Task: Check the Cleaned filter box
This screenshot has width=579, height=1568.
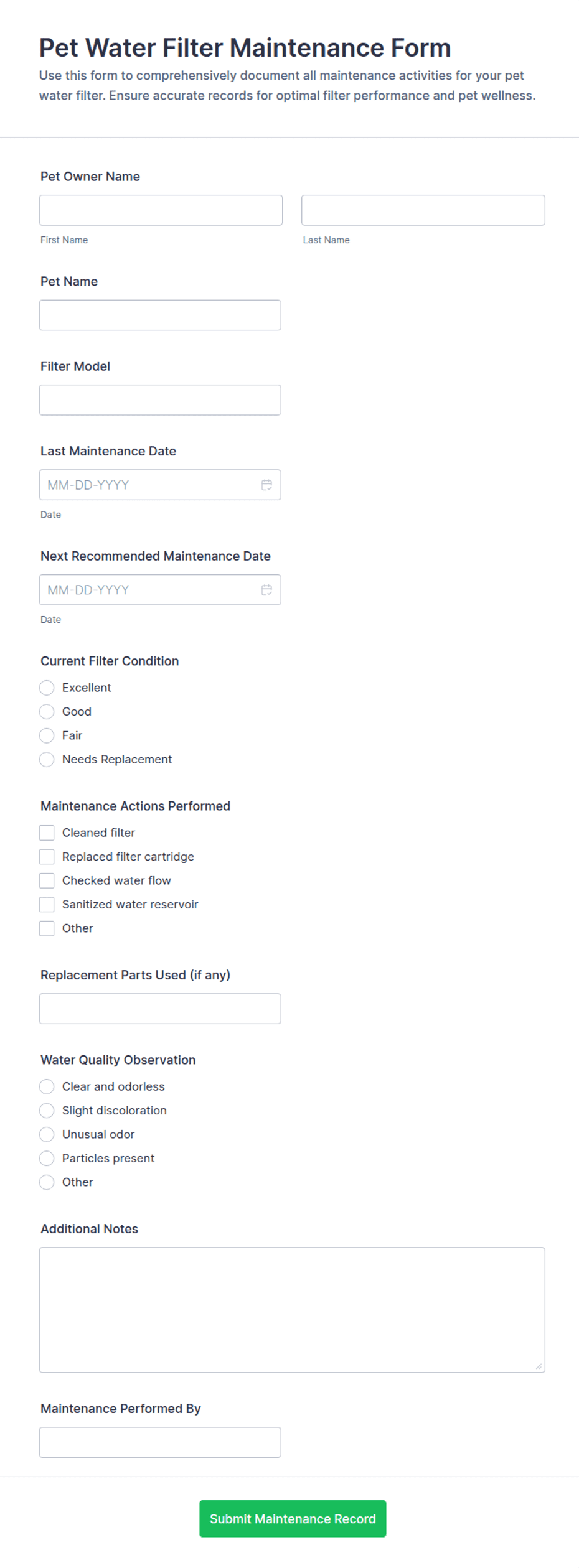Action: [47, 833]
